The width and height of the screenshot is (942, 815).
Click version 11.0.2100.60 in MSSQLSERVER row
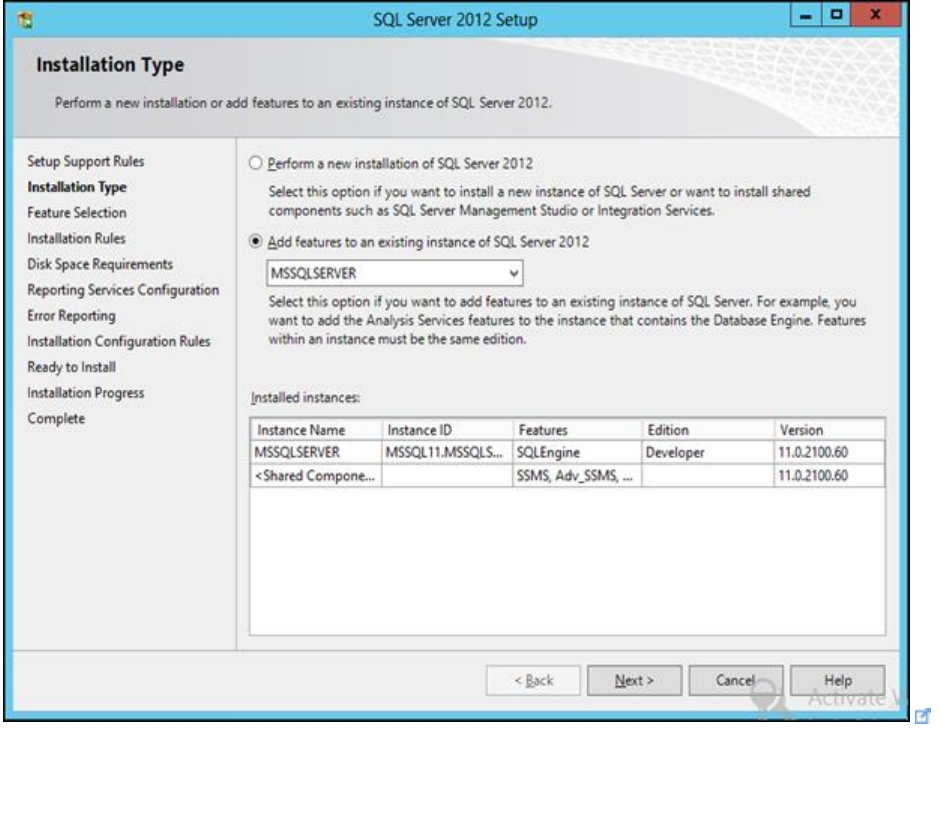pos(829,452)
